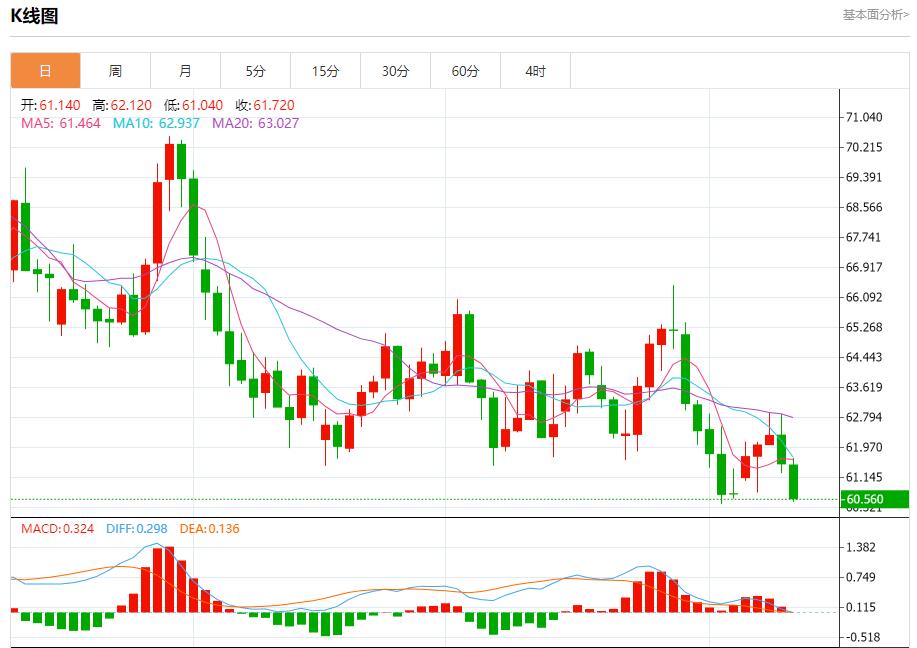The width and height of the screenshot is (917, 648).
Task: Switch to the 月 monthly tab
Action: pyautogui.click(x=185, y=71)
